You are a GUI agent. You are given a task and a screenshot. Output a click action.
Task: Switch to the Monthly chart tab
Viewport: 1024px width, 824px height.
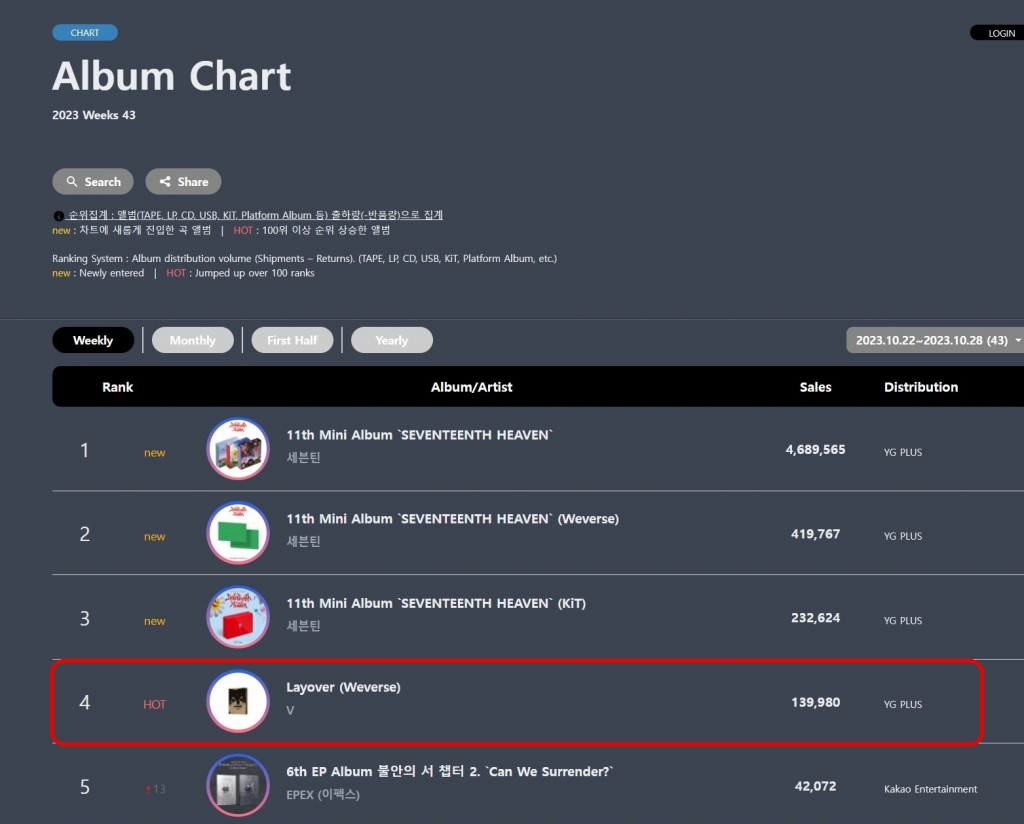tap(193, 340)
